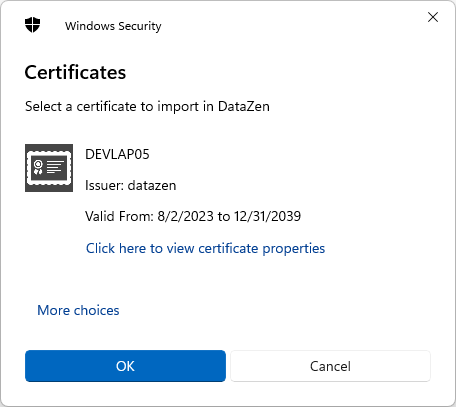The height and width of the screenshot is (407, 456).
Task: Click the word DataZen in the prompt
Action: 244,107
